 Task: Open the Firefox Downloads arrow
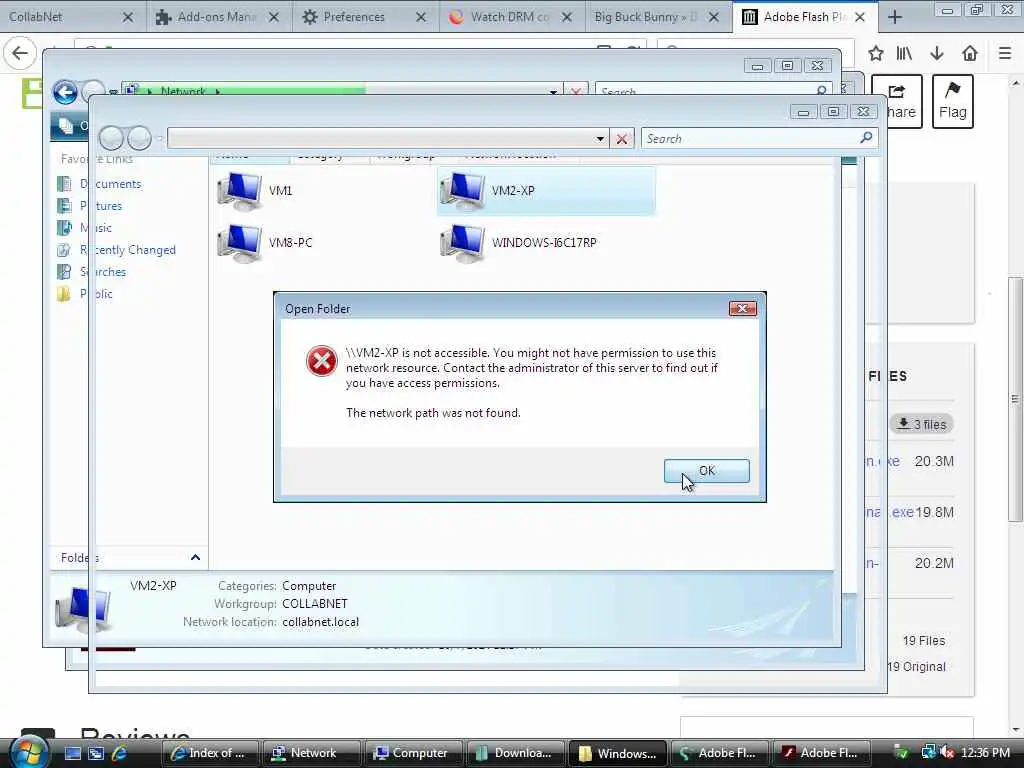[x=937, y=54]
